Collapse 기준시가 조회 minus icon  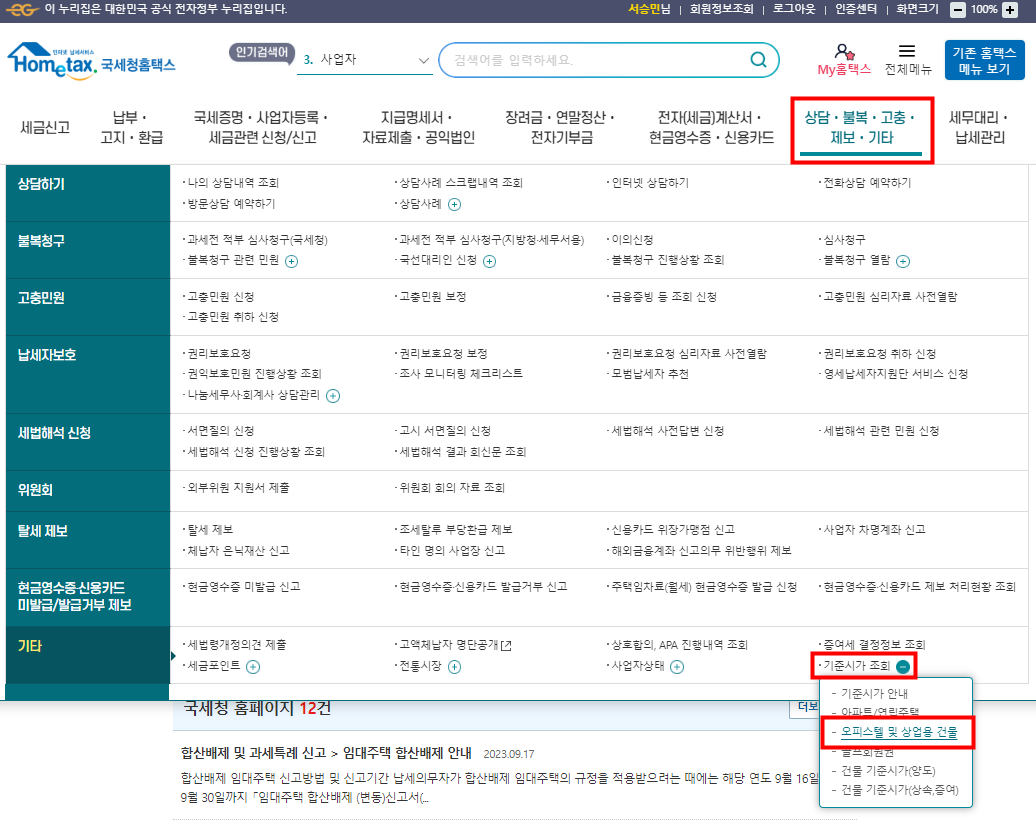tap(903, 667)
